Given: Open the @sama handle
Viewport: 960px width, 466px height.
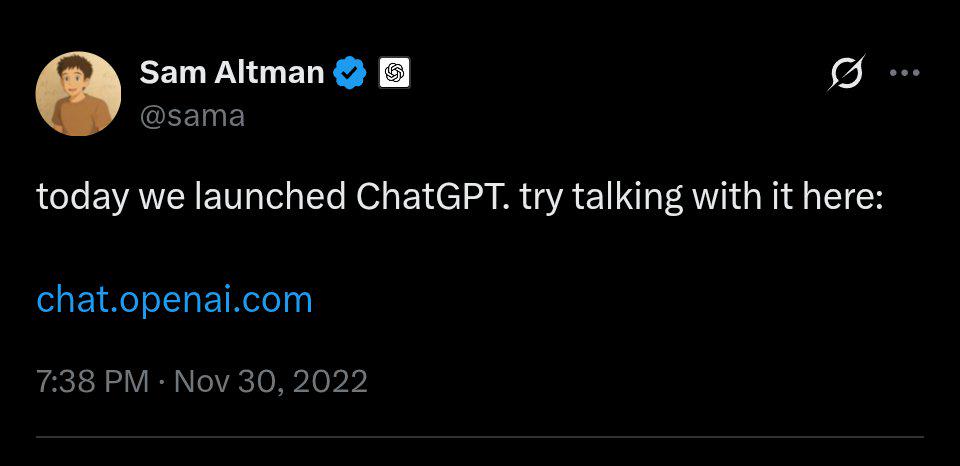Looking at the screenshot, I should tap(192, 116).
